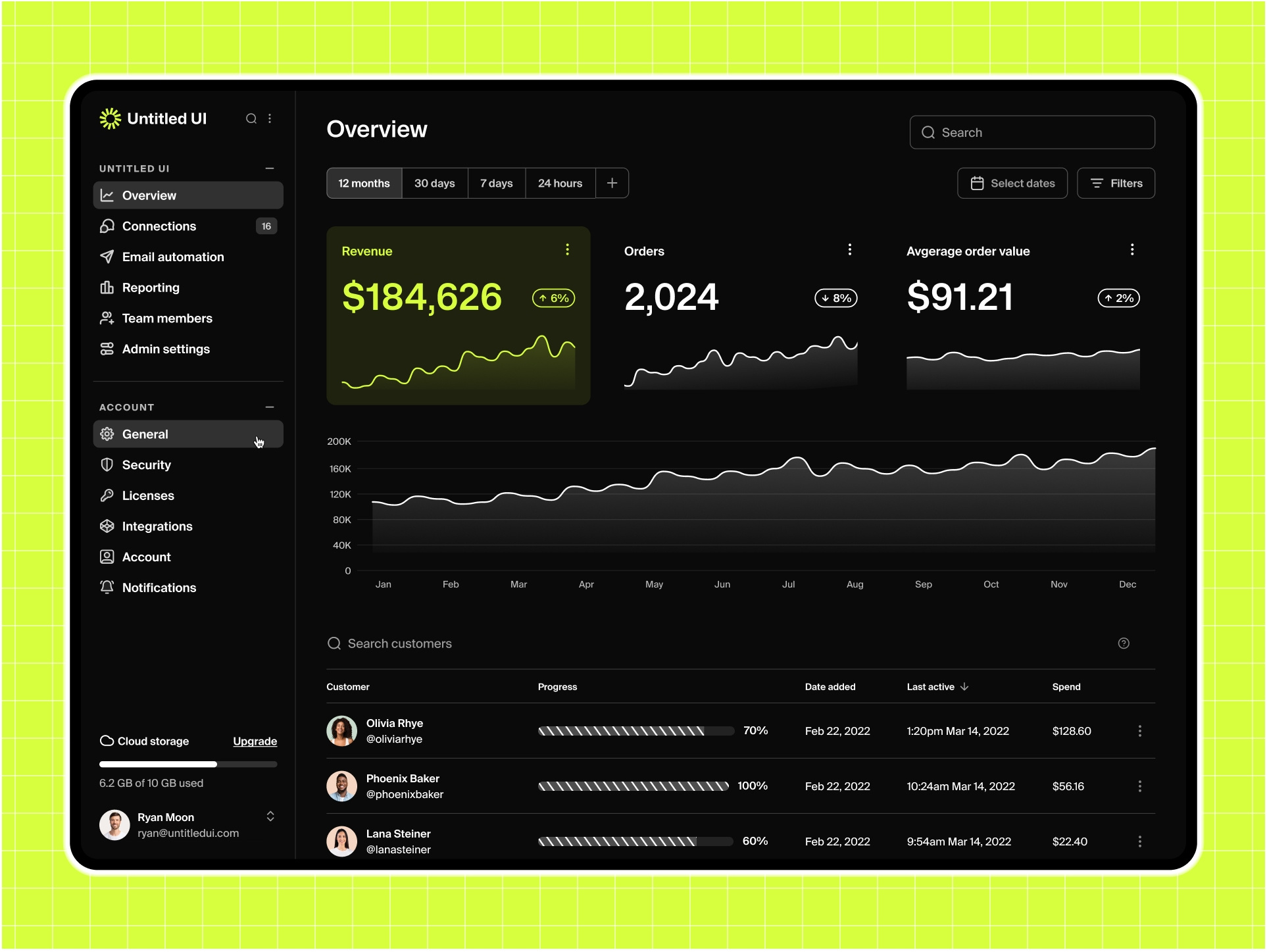
Task: Select the Reporting bar chart icon
Action: point(107,288)
